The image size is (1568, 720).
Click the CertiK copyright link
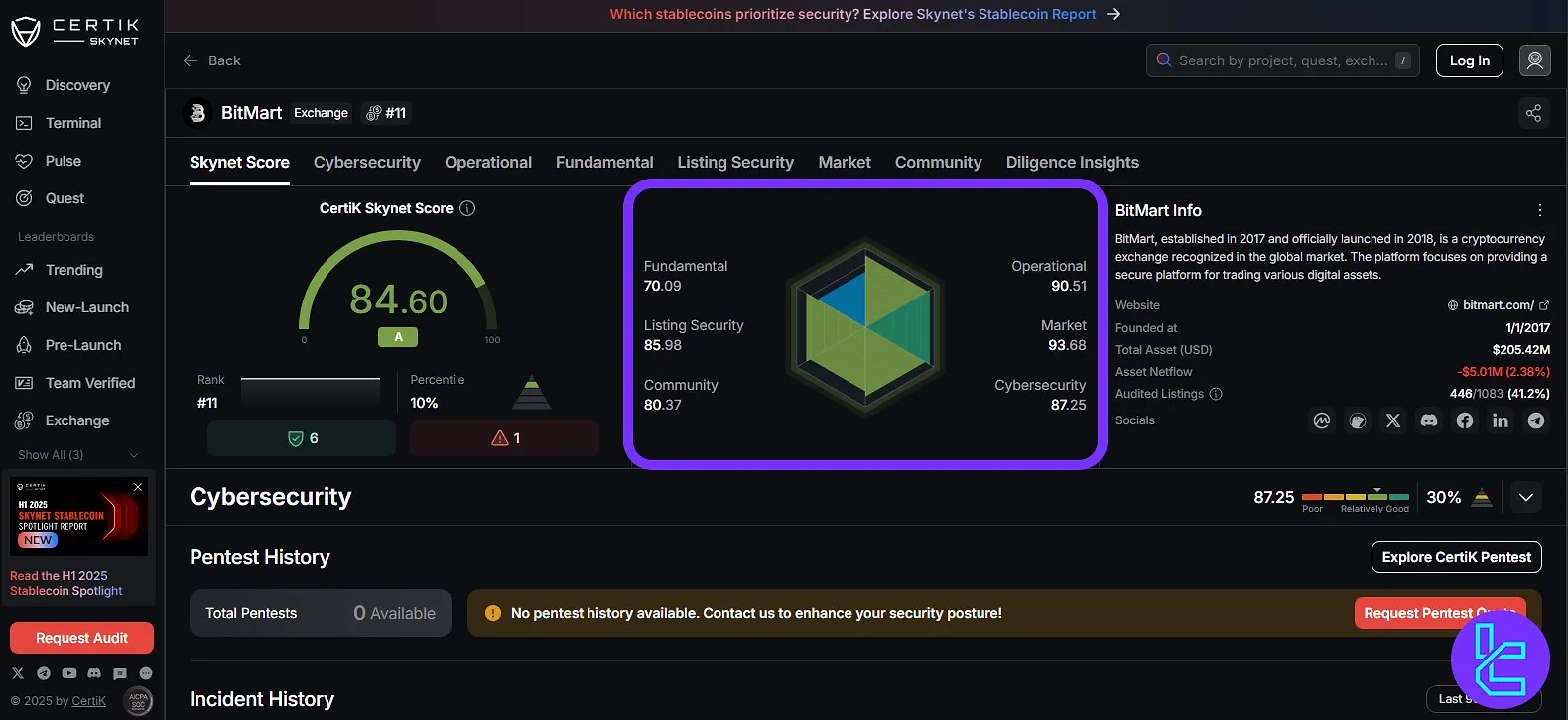(x=88, y=701)
